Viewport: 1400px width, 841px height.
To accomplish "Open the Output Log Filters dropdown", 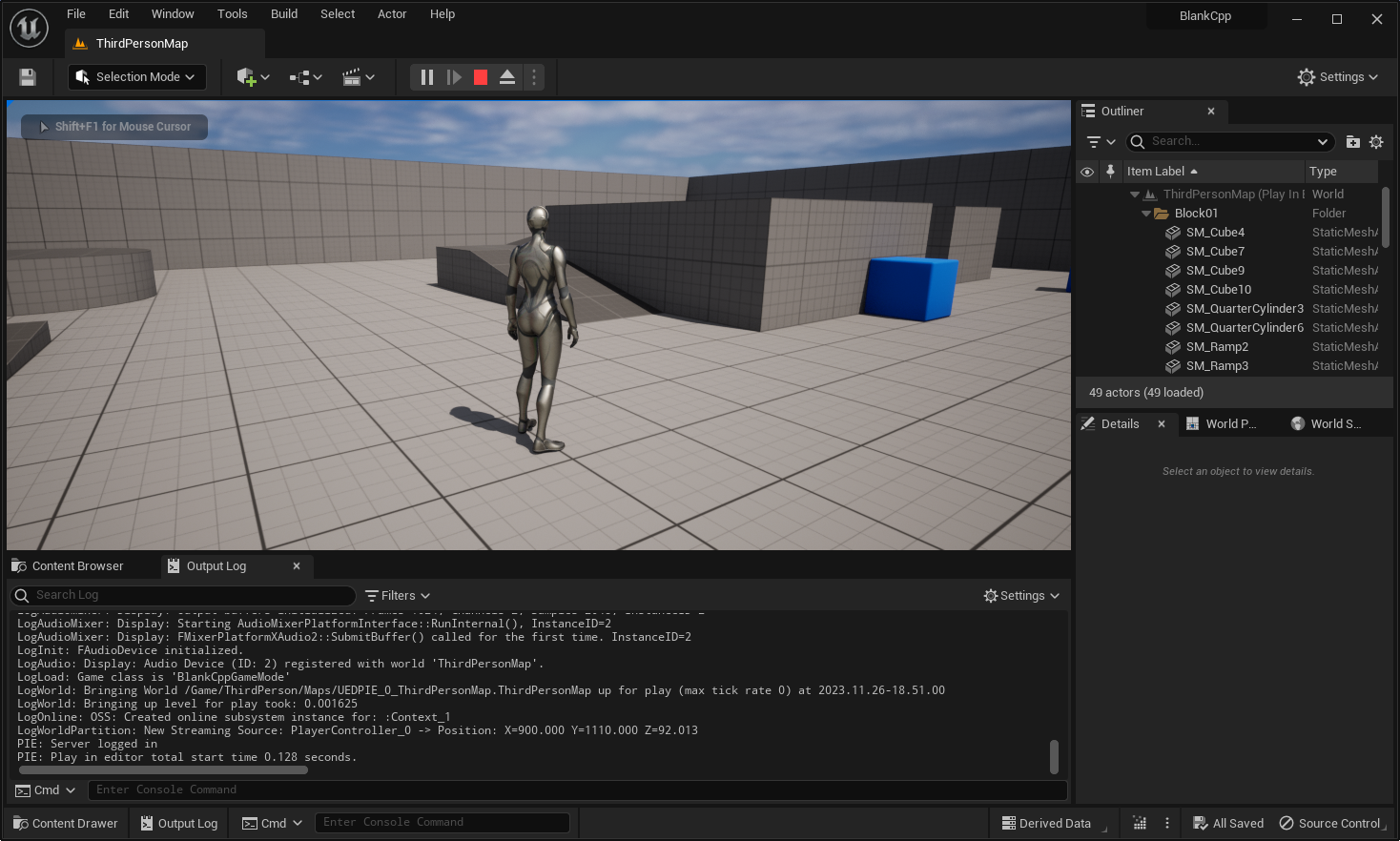I will pyautogui.click(x=398, y=596).
